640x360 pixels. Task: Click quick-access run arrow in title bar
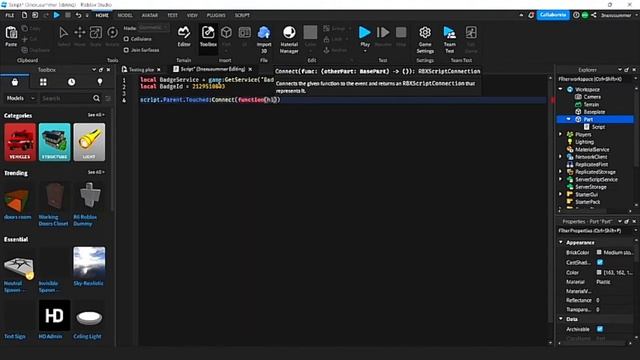[x=57, y=15]
